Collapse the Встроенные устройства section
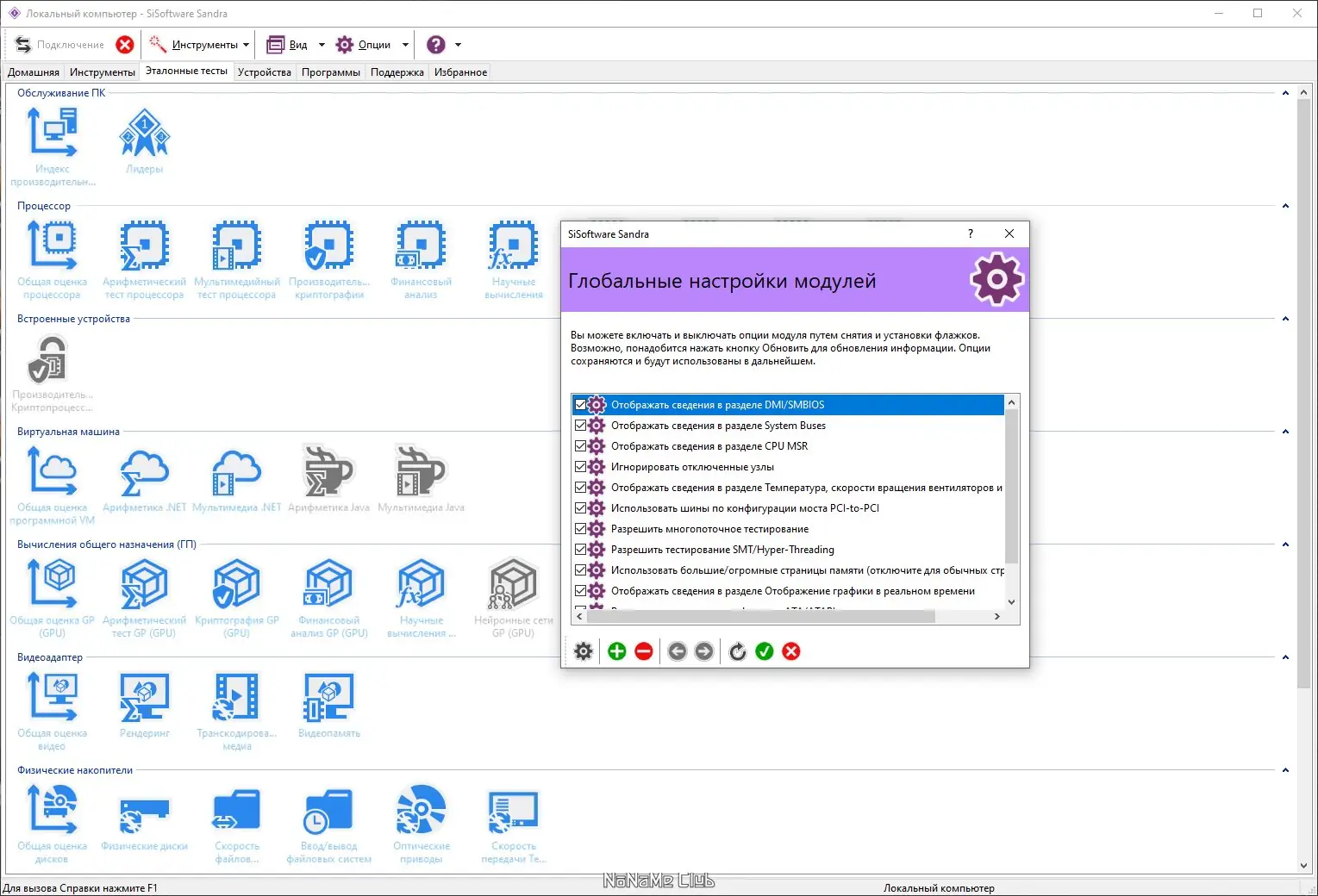Screen dimensions: 1318x896 tap(1285, 319)
